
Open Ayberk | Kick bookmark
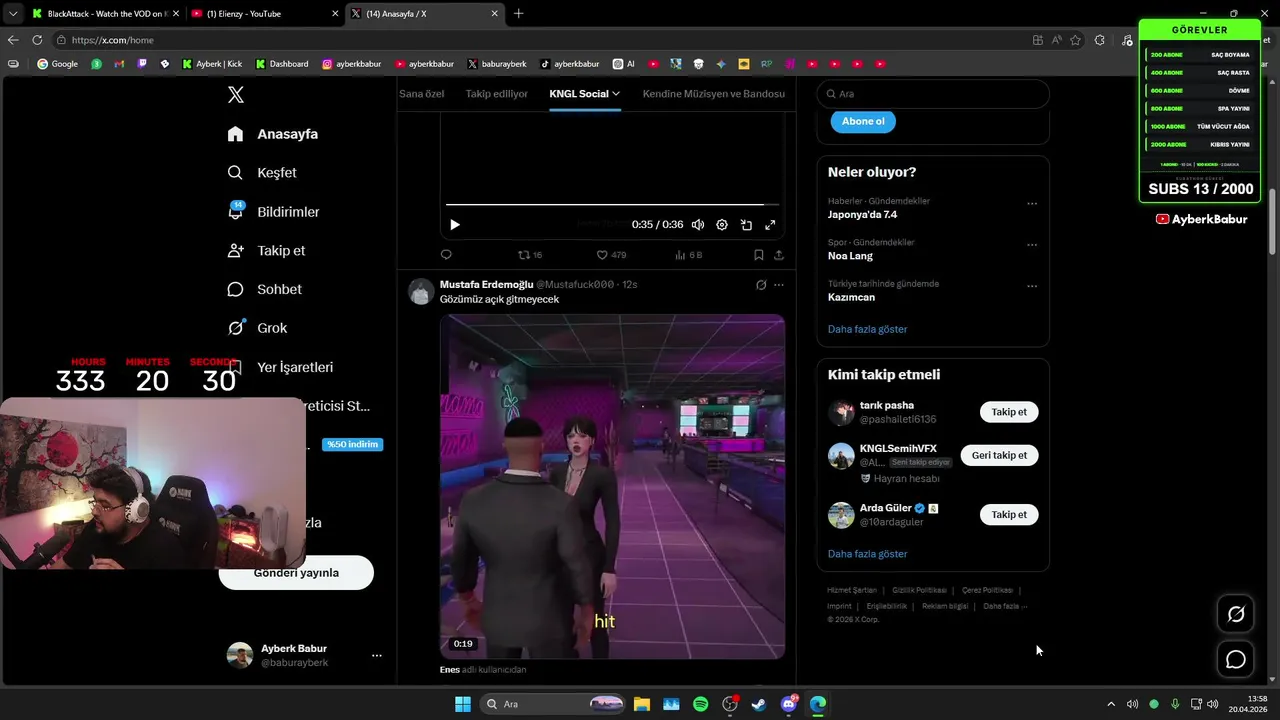[212, 64]
